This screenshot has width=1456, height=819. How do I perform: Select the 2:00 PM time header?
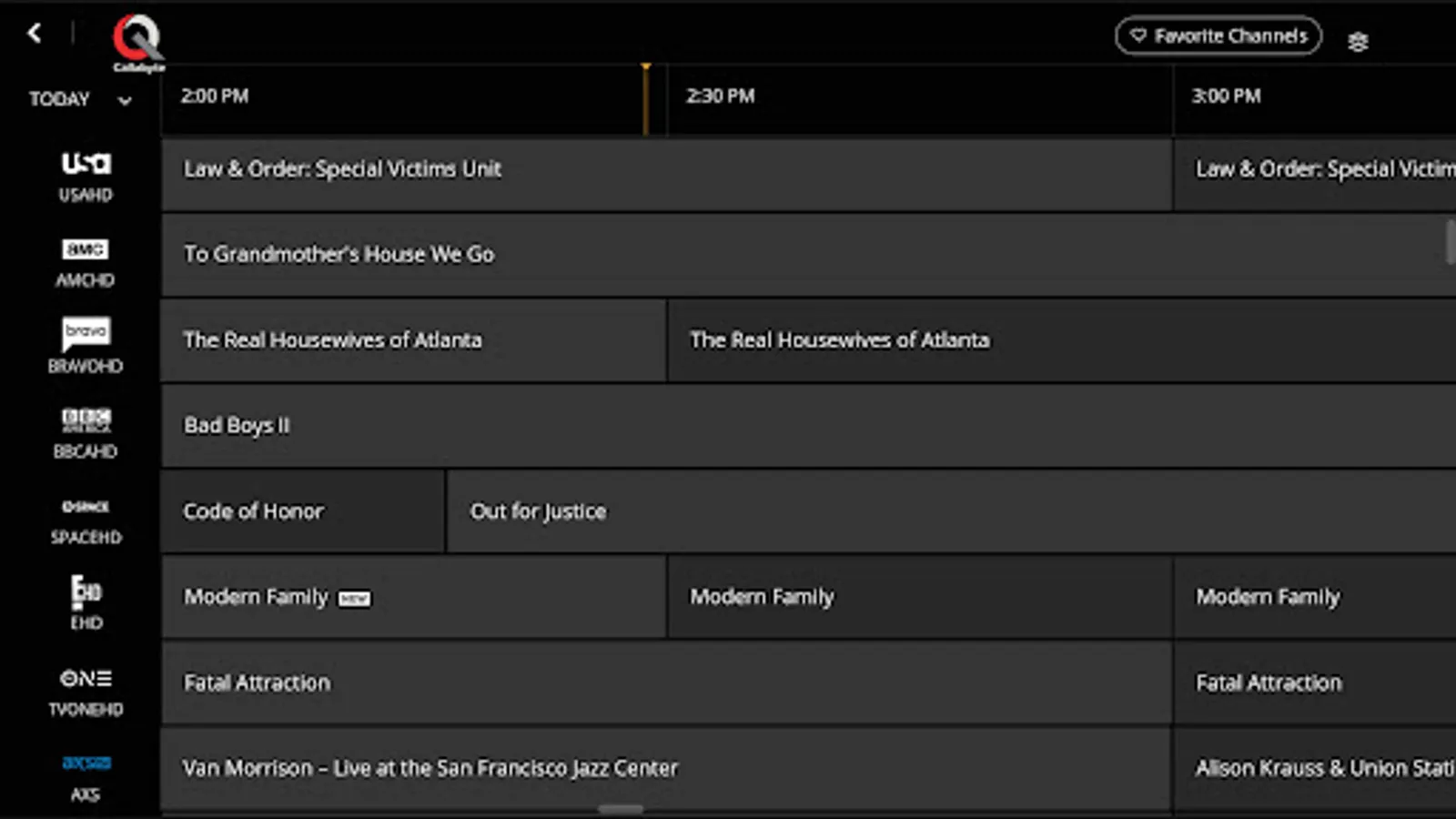(x=215, y=96)
